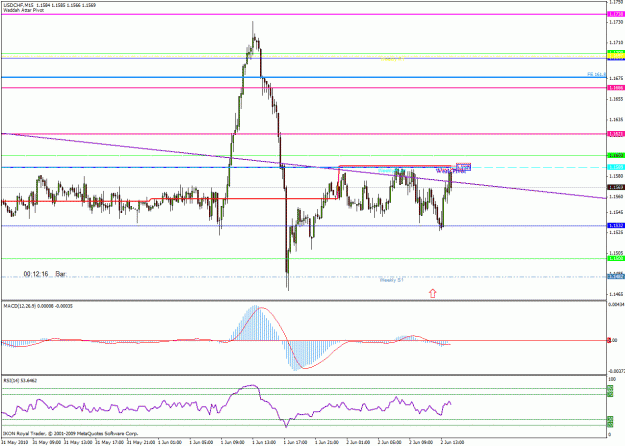Select the lower green RSI level tags
The height and width of the screenshot is (446, 625).
tap(610, 422)
